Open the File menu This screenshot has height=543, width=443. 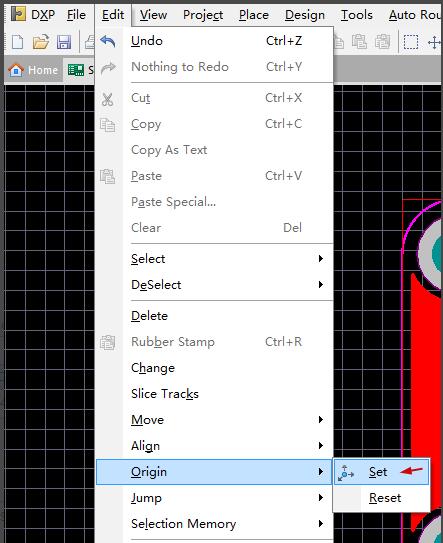click(76, 15)
